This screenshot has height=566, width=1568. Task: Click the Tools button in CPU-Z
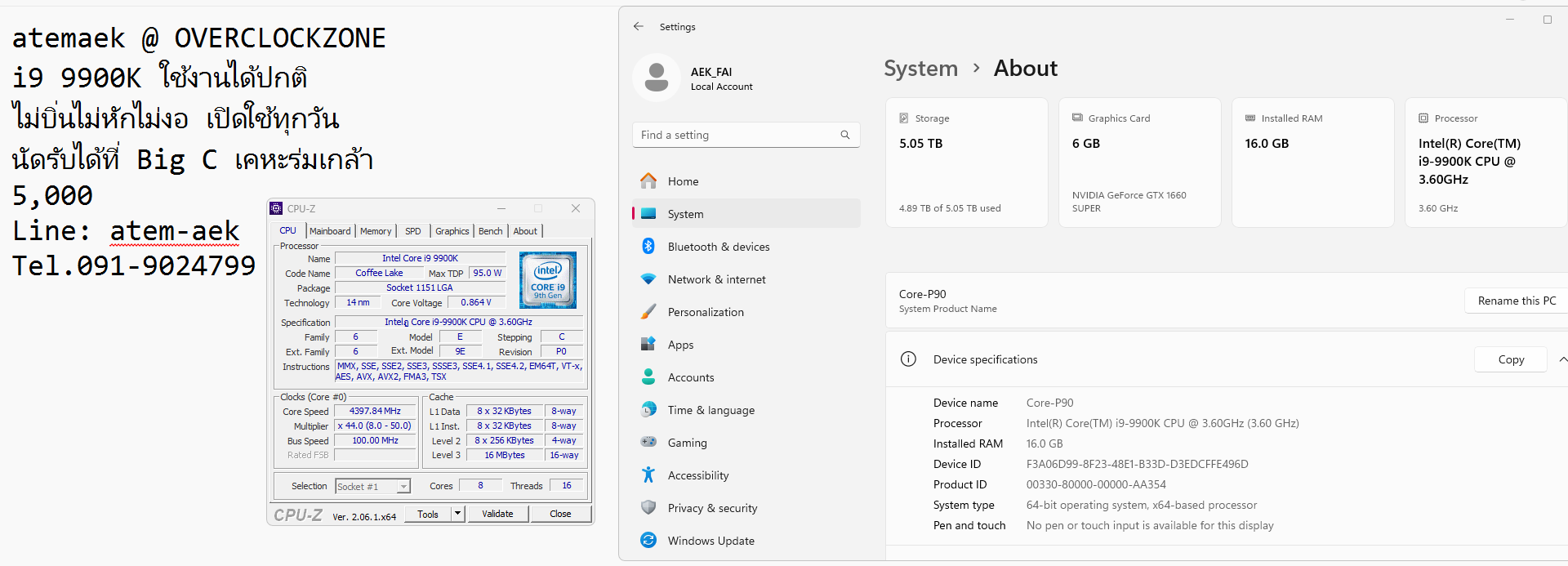428,514
